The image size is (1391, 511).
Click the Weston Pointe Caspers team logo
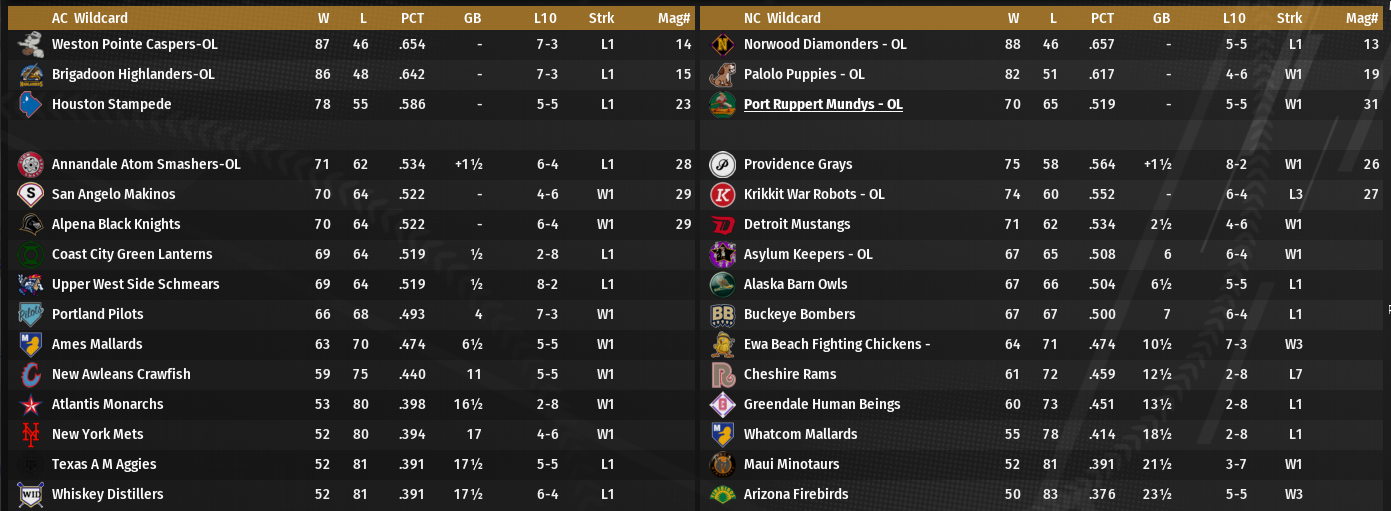[30, 44]
